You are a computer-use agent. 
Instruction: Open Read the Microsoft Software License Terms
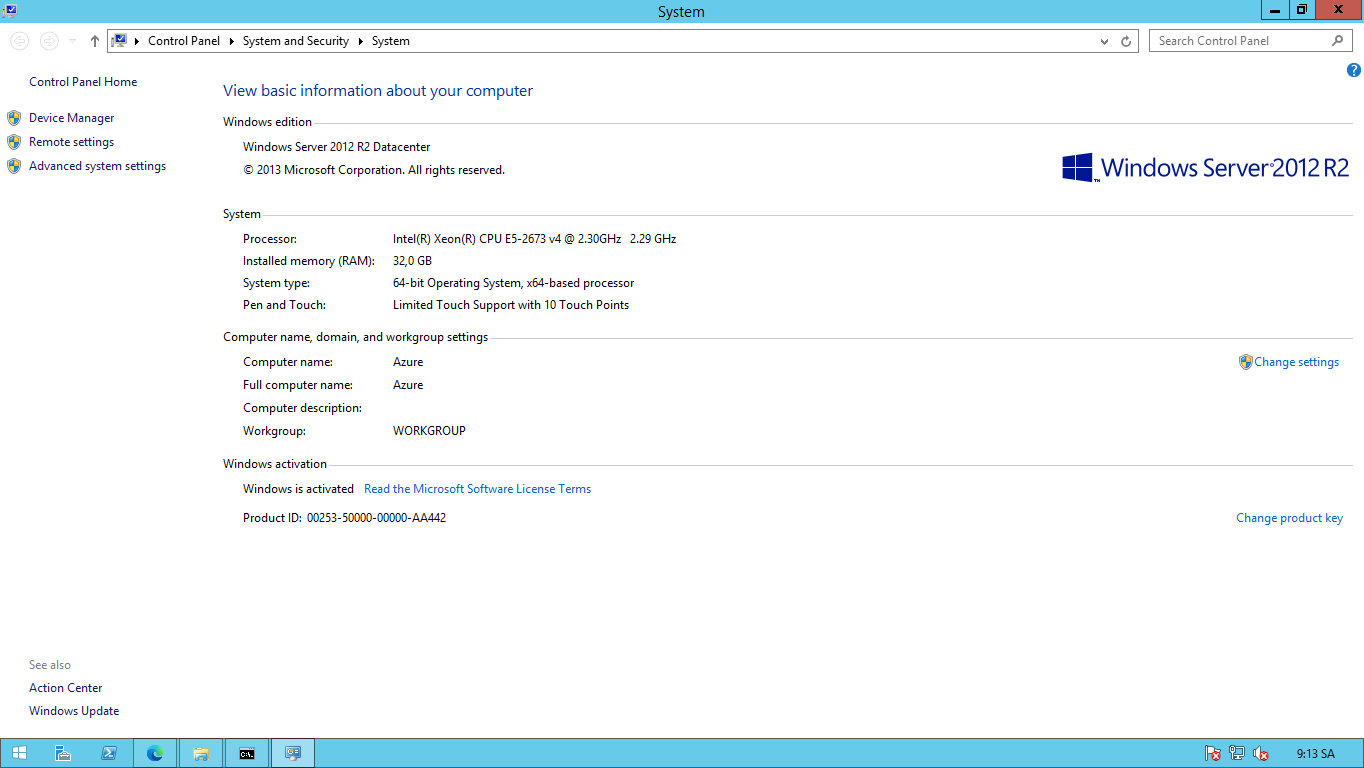tap(478, 489)
